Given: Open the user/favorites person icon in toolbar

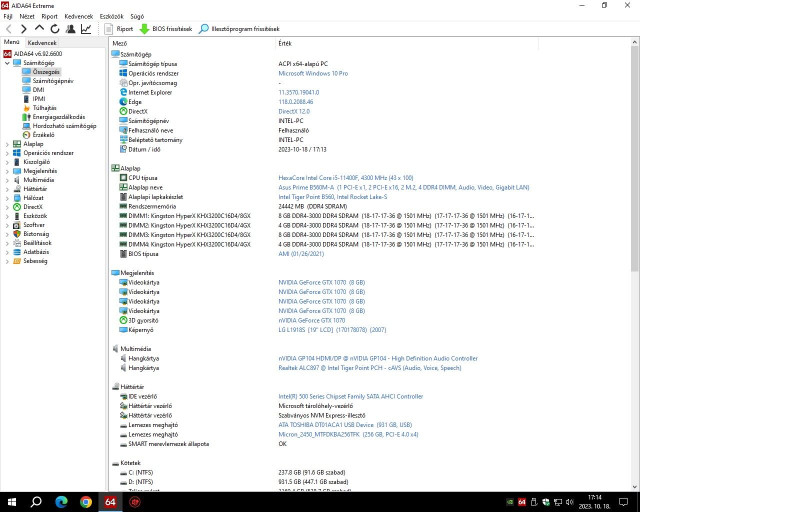Looking at the screenshot, I should coord(70,29).
